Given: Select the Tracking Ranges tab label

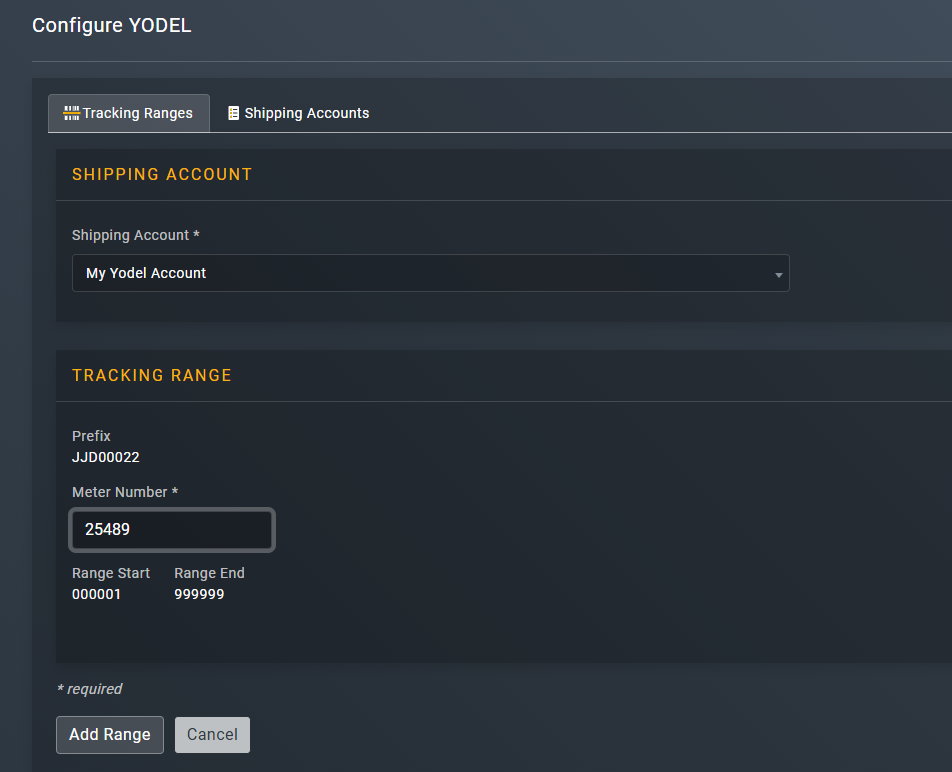Looking at the screenshot, I should [137, 113].
